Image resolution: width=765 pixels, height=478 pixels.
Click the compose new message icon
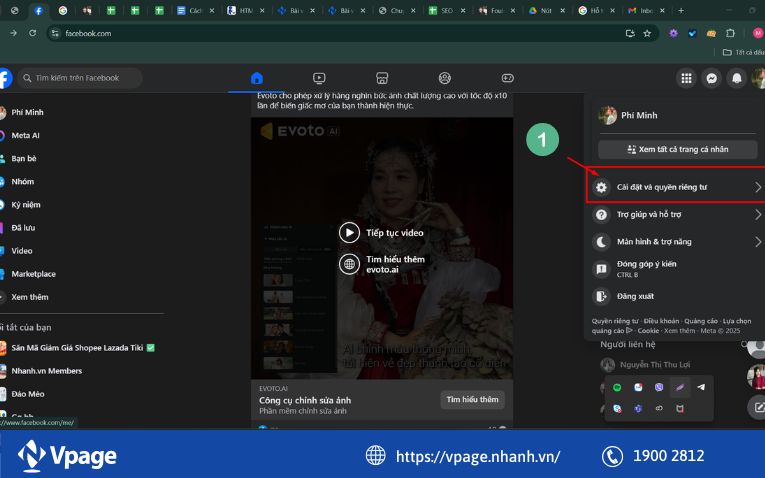758,407
